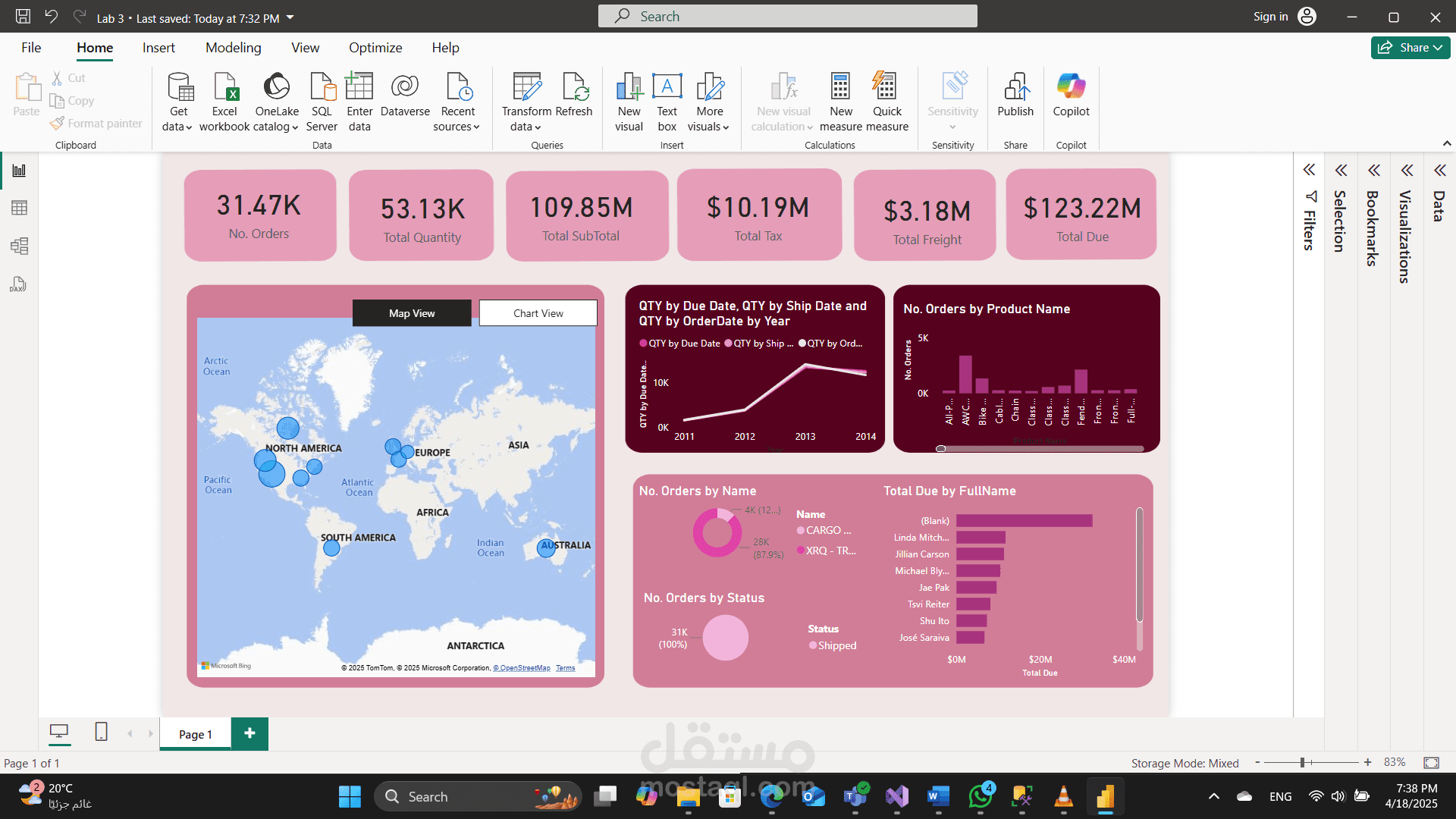Create a New measure

coord(840,102)
